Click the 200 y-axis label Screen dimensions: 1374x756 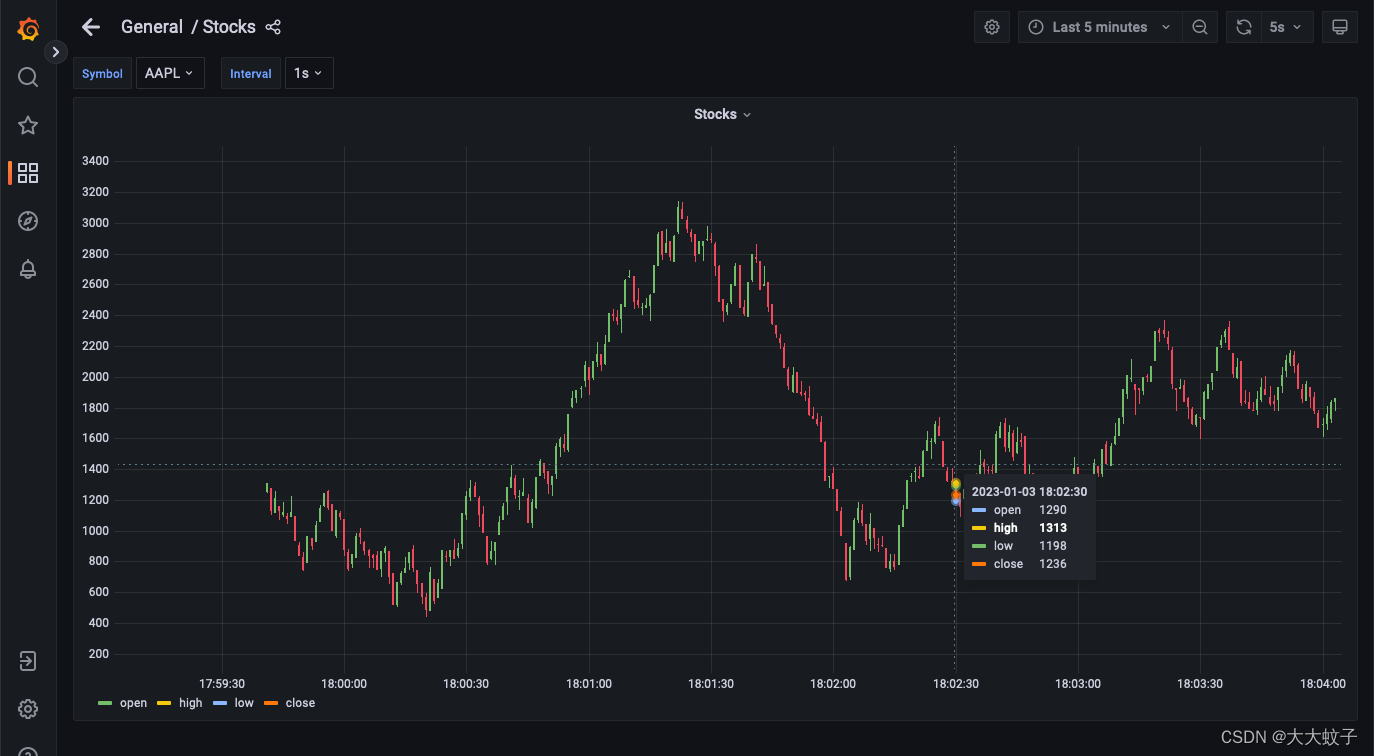tap(99, 654)
